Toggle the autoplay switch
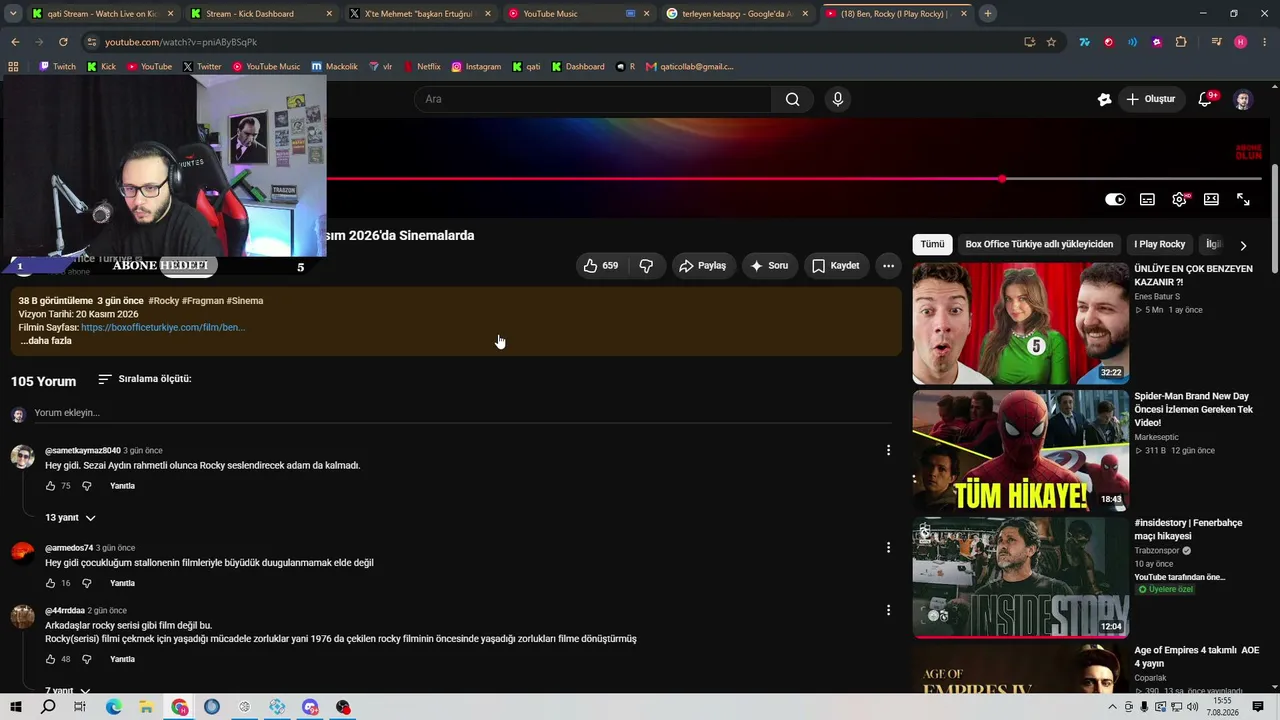Viewport: 1280px width, 720px height. (1115, 199)
